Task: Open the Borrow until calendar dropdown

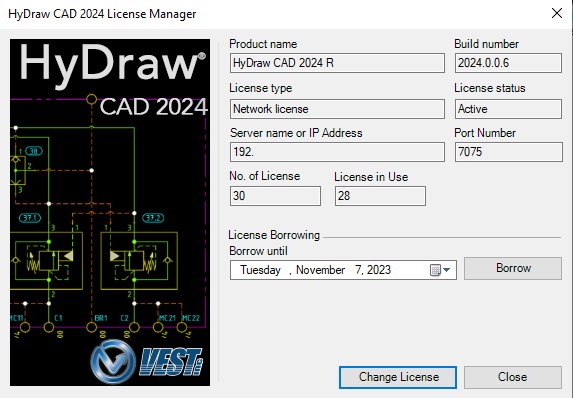Action: tap(447, 270)
